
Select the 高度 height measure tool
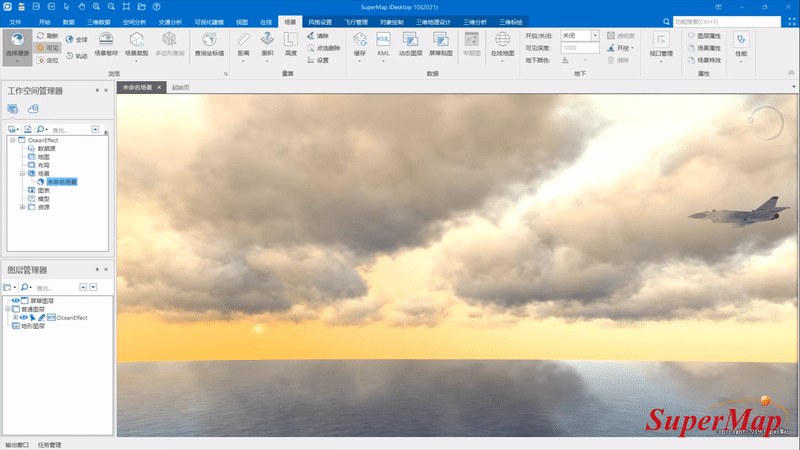pyautogui.click(x=291, y=44)
